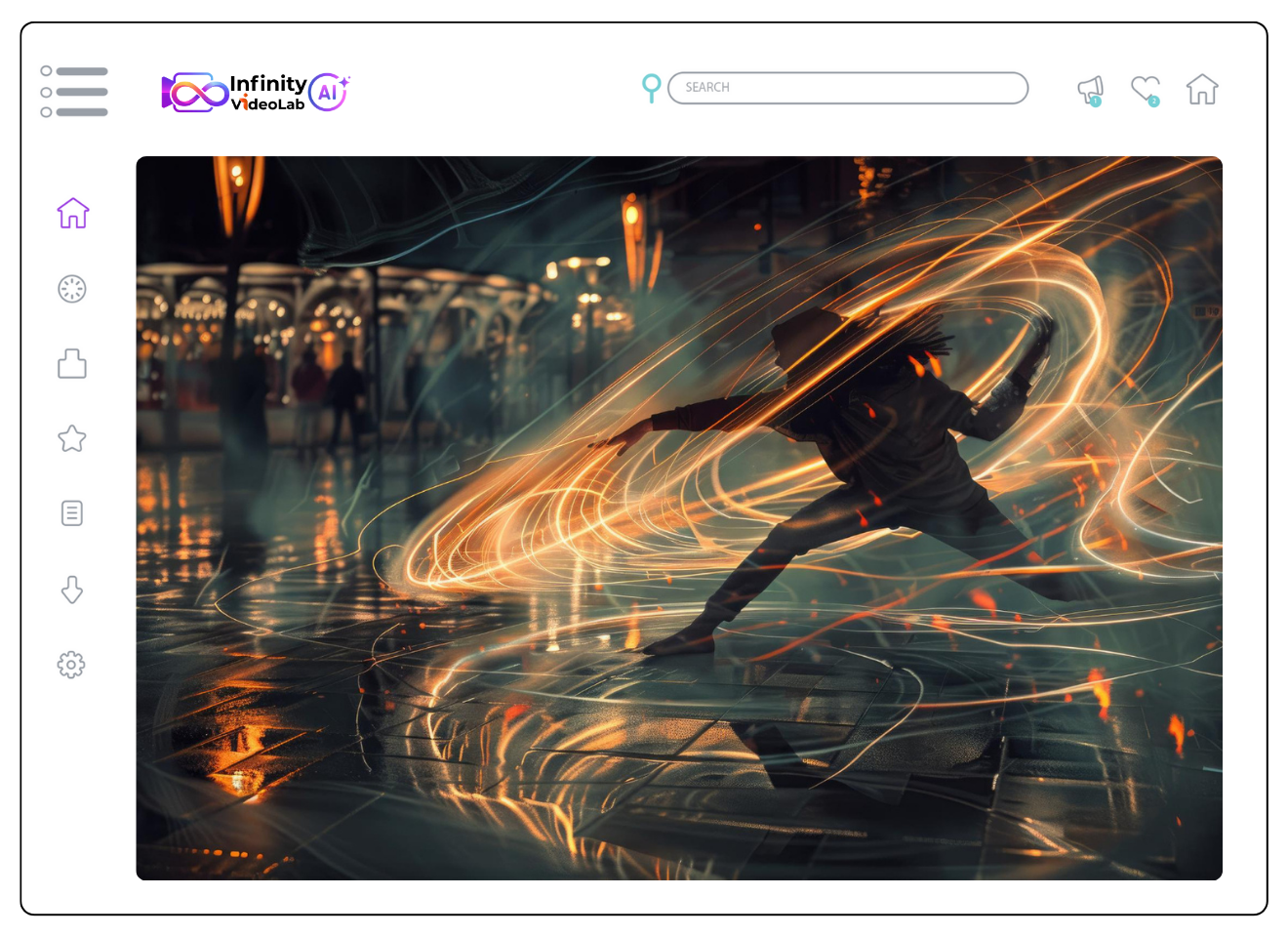Viewport: 1288px width, 937px height.
Task: Go home using top-right house icon
Action: (1202, 90)
